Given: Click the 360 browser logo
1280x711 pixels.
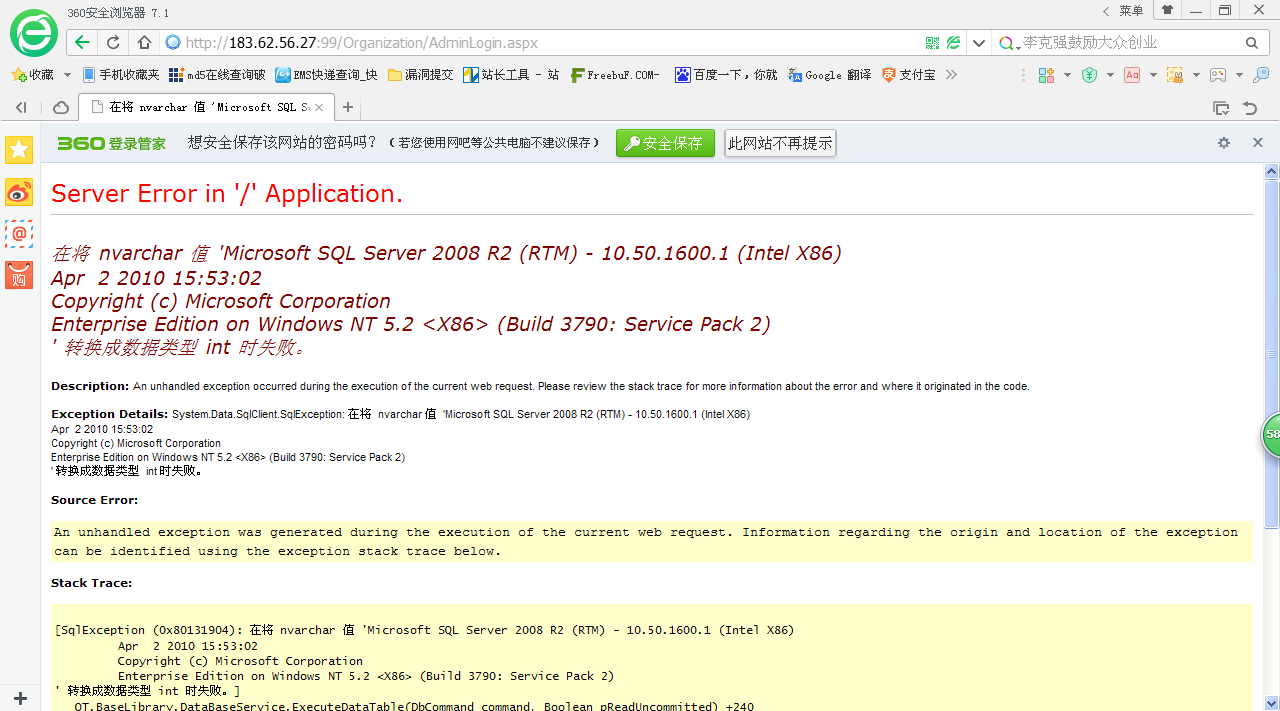Looking at the screenshot, I should tap(34, 33).
